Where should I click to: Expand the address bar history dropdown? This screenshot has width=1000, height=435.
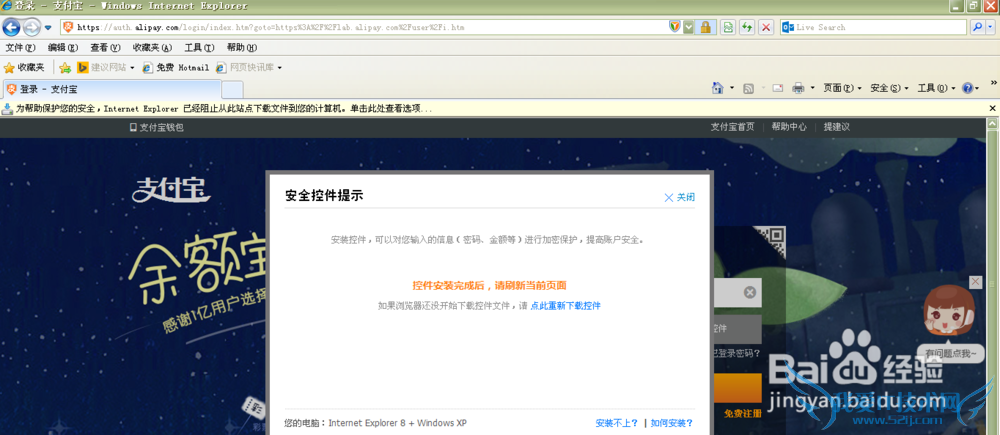[x=688, y=27]
